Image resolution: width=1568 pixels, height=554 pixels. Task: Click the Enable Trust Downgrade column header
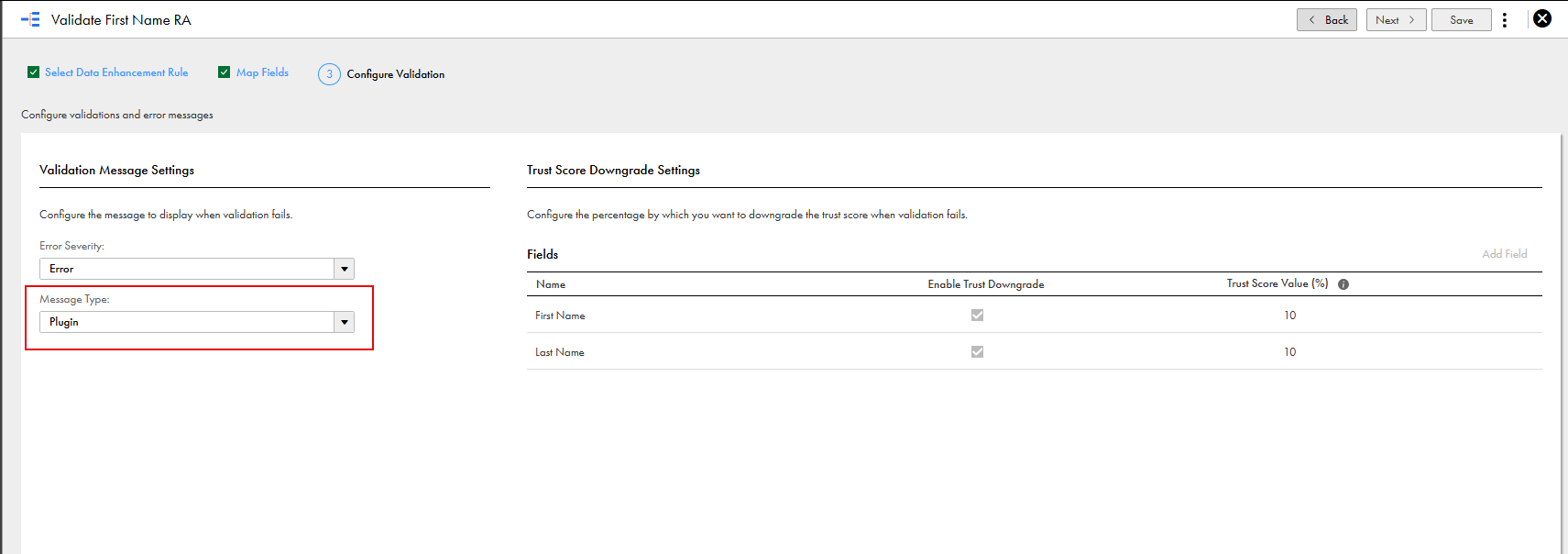(986, 284)
